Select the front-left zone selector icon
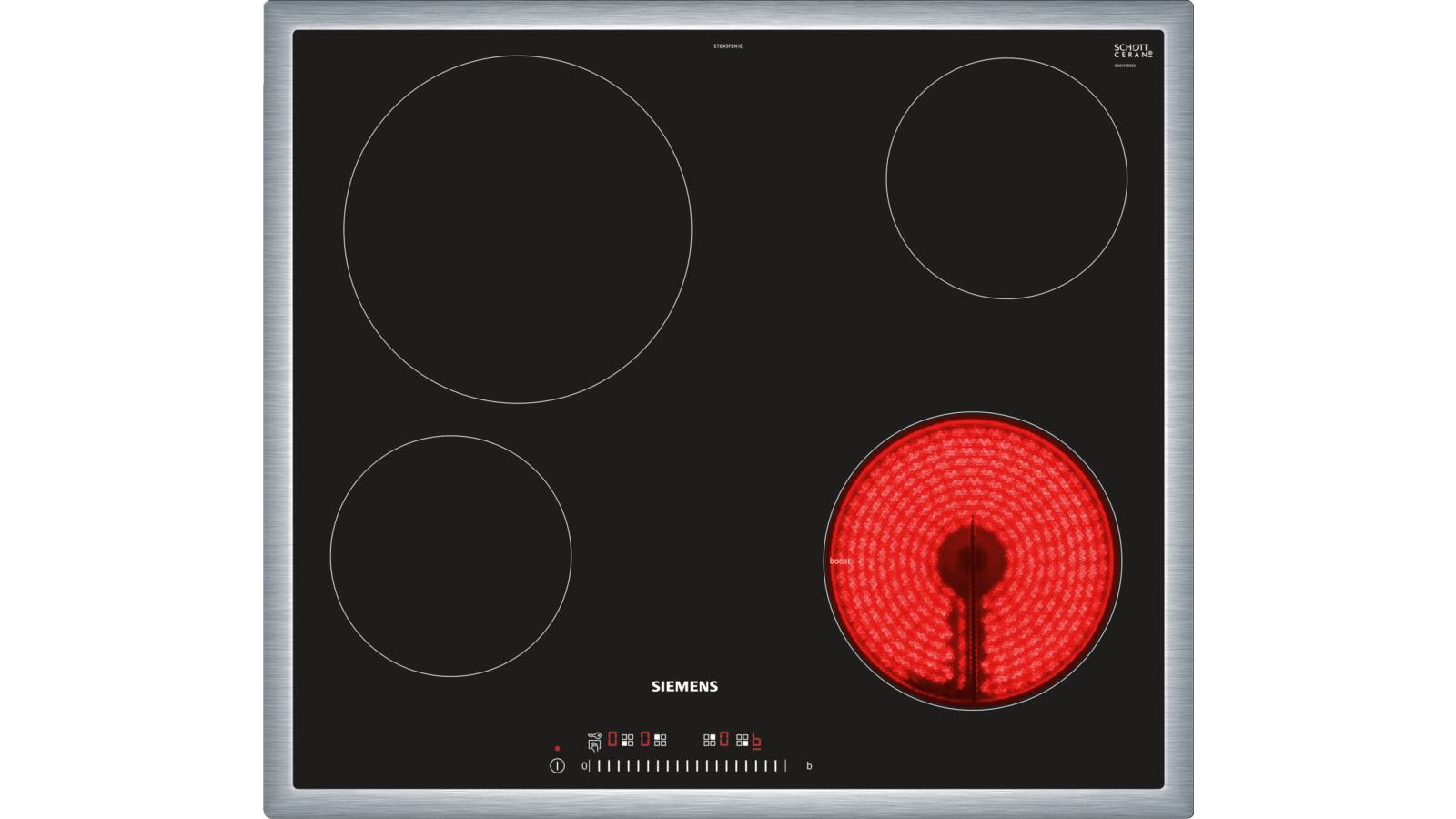The width and height of the screenshot is (1456, 819). point(628,740)
